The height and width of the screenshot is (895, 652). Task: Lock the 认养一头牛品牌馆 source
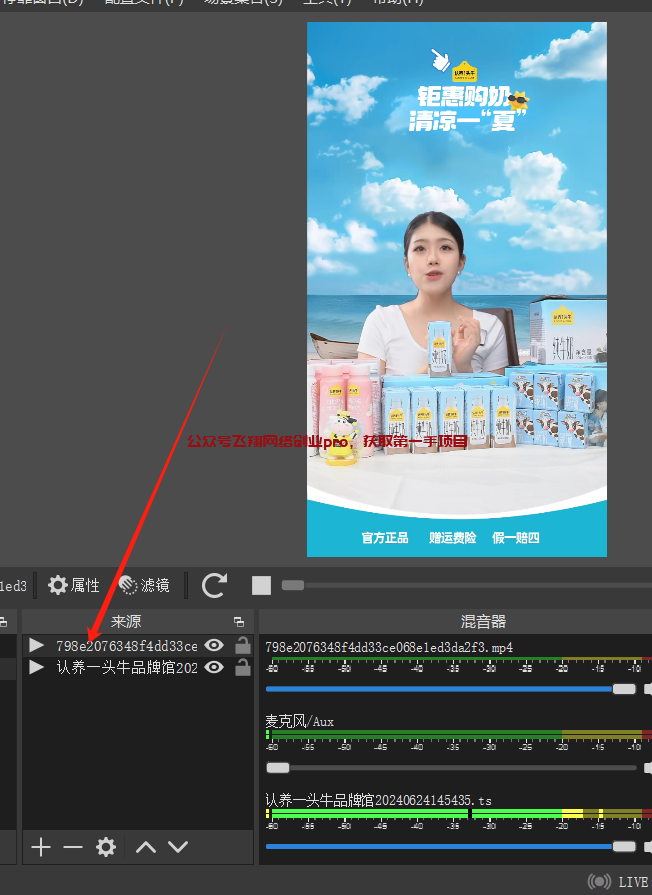pyautogui.click(x=242, y=667)
